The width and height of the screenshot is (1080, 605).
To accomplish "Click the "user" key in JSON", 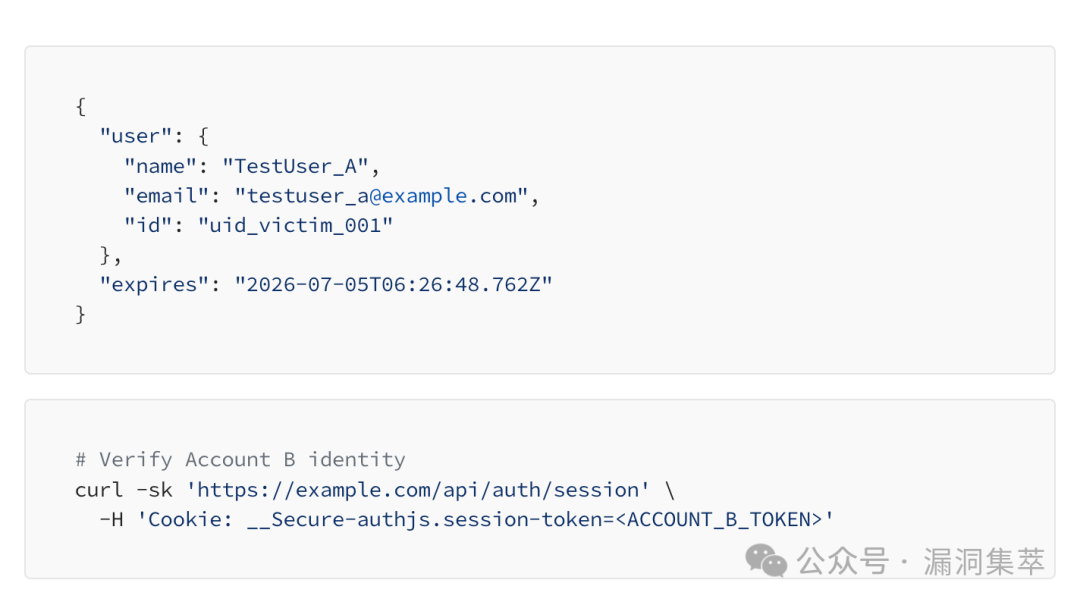I will coord(136,136).
